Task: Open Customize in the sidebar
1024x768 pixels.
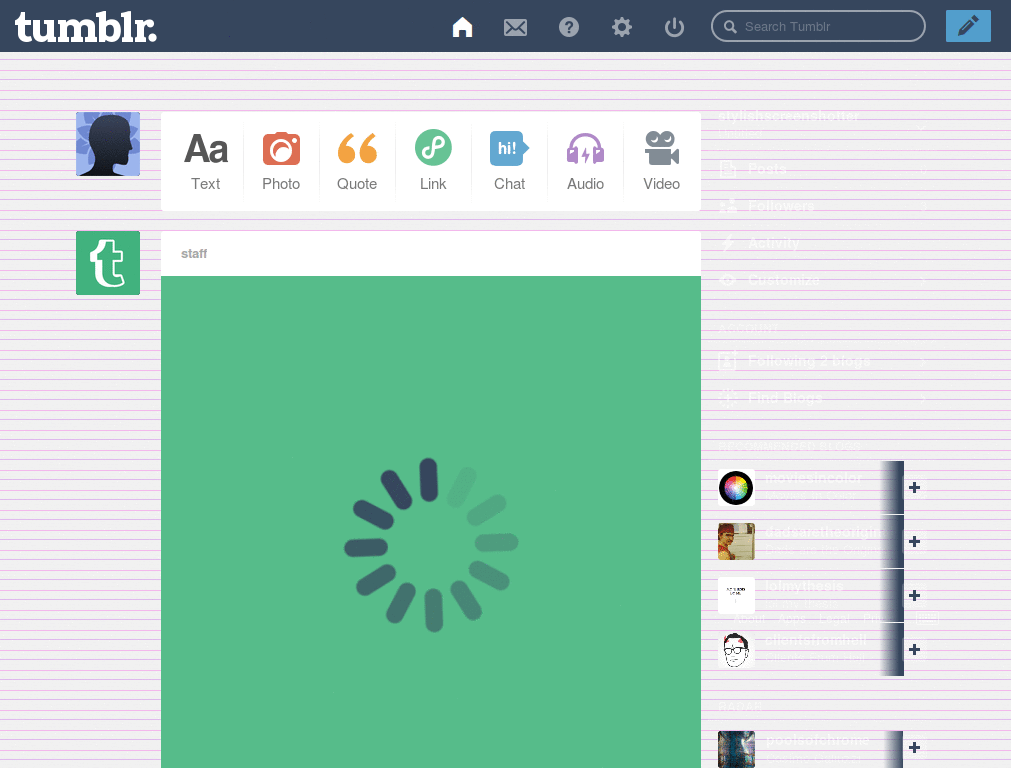Action: [784, 280]
